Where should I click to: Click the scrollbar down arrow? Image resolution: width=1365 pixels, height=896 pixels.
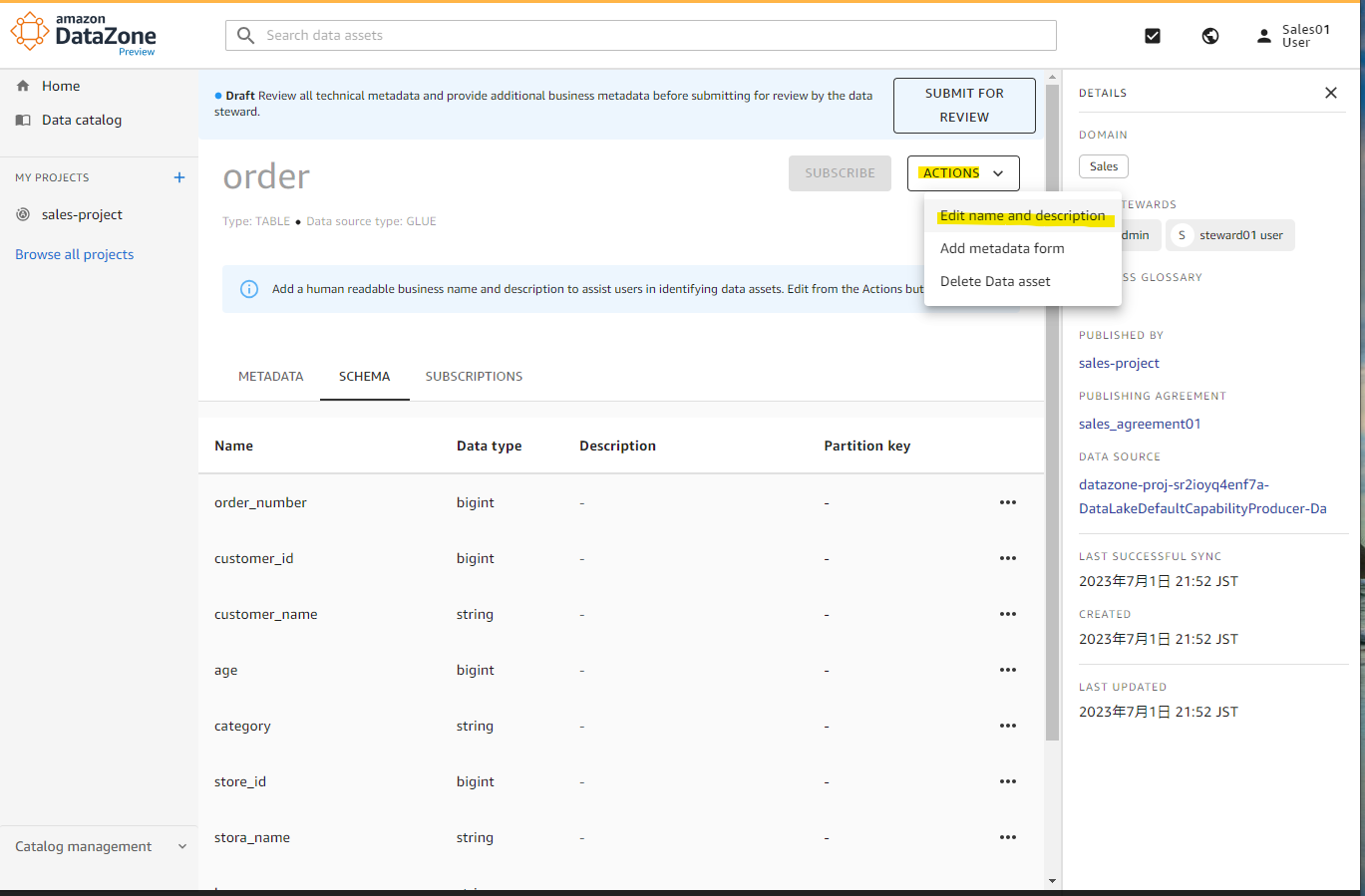(1052, 881)
